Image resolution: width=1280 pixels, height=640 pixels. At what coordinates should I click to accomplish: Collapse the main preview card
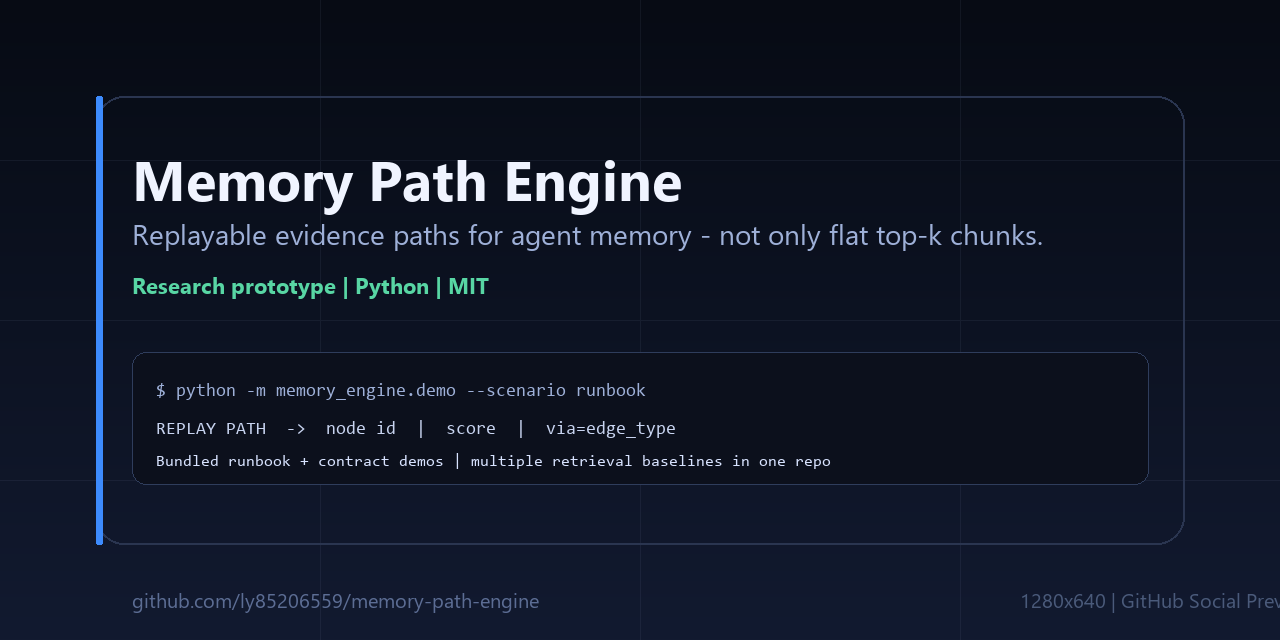tap(640, 320)
